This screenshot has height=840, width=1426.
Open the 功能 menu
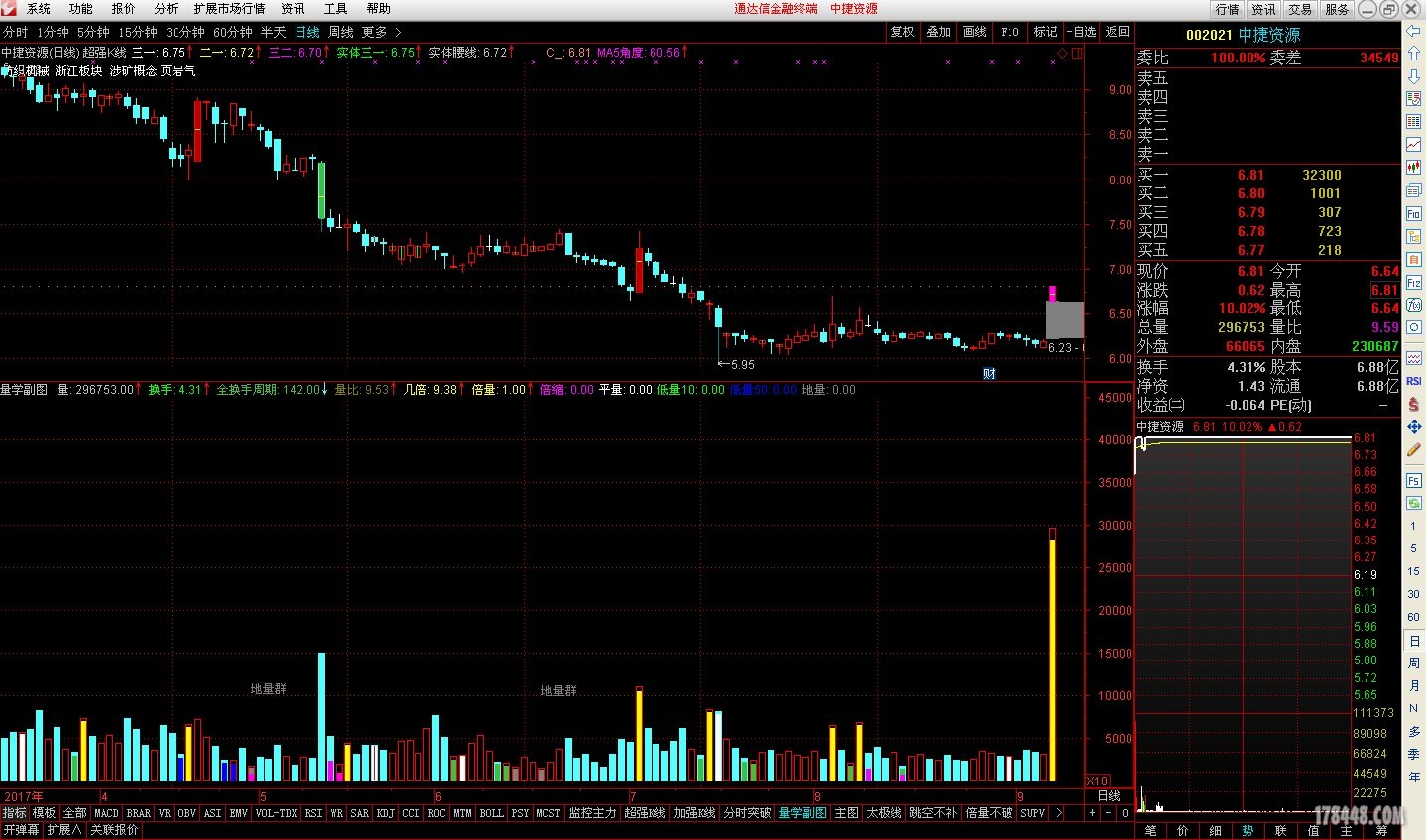pyautogui.click(x=80, y=8)
